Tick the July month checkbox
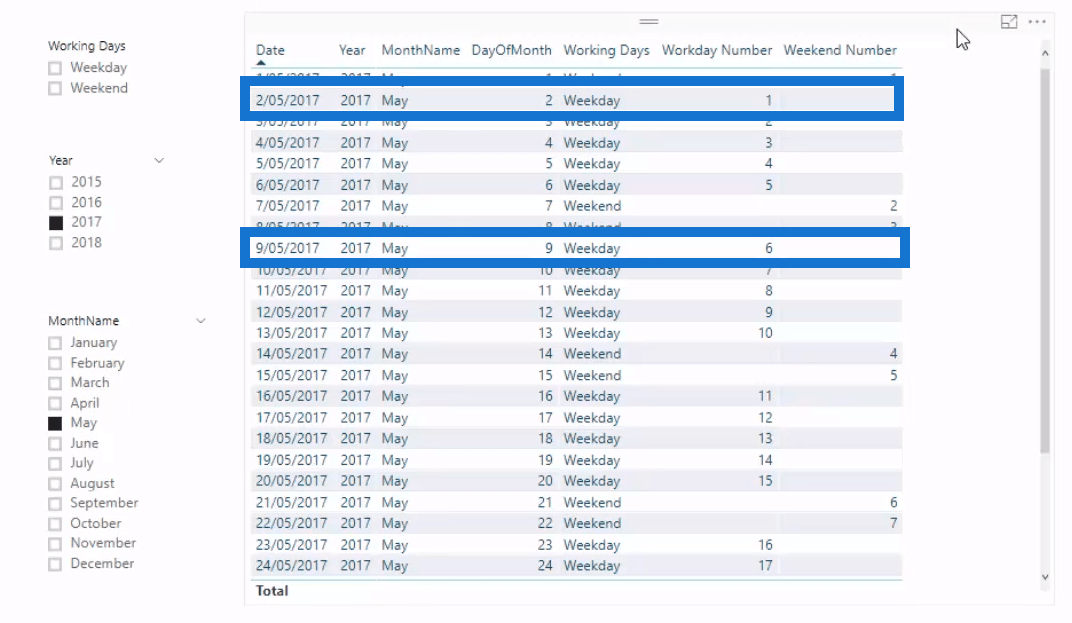This screenshot has width=1072, height=623. point(55,464)
